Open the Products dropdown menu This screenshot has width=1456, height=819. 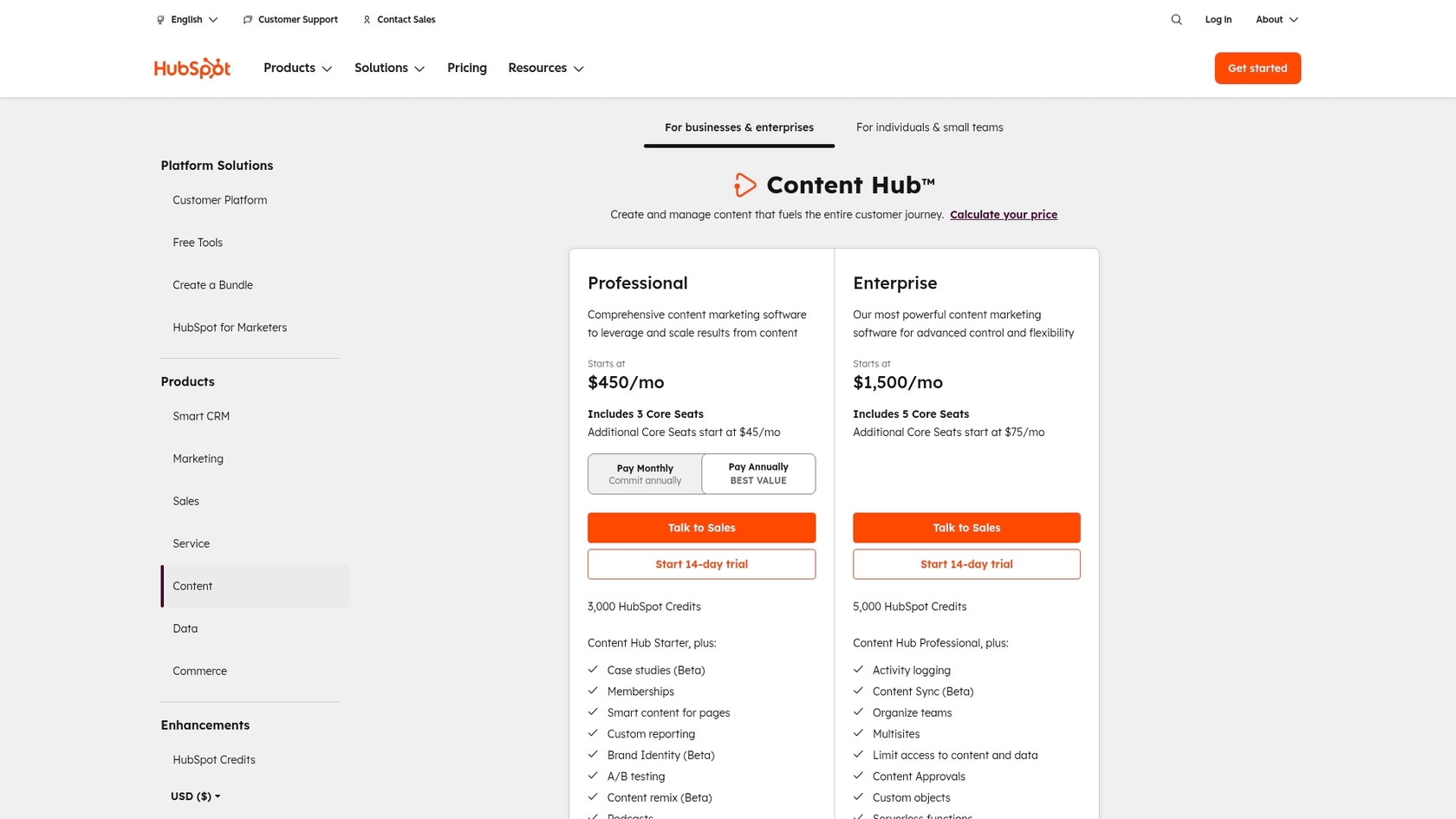(297, 68)
